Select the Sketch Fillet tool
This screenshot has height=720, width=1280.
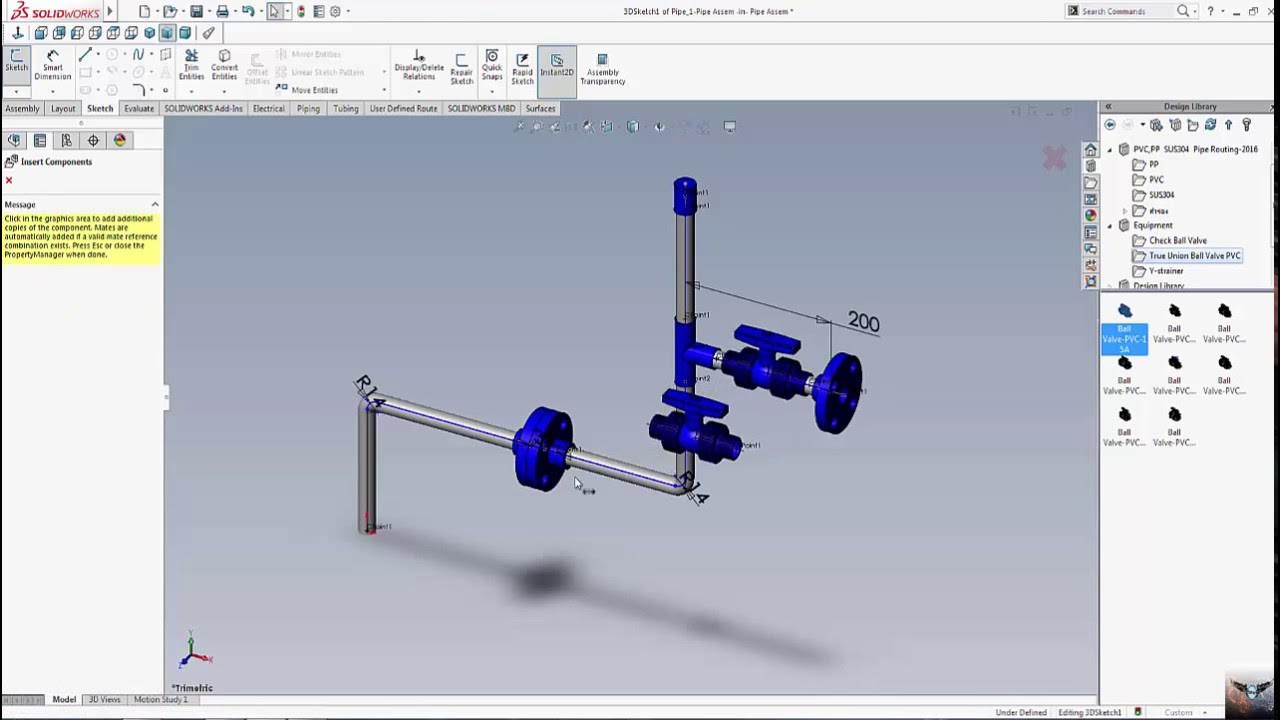pyautogui.click(x=138, y=90)
